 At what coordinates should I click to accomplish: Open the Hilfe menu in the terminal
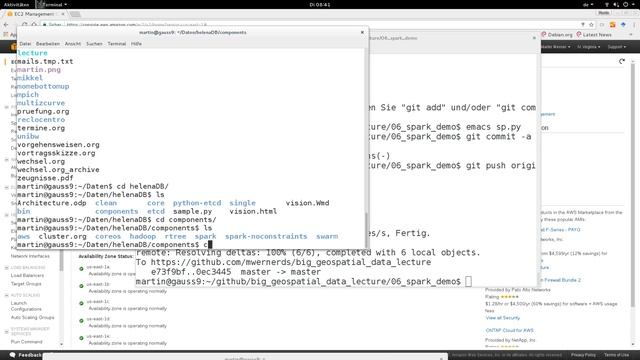point(136,44)
